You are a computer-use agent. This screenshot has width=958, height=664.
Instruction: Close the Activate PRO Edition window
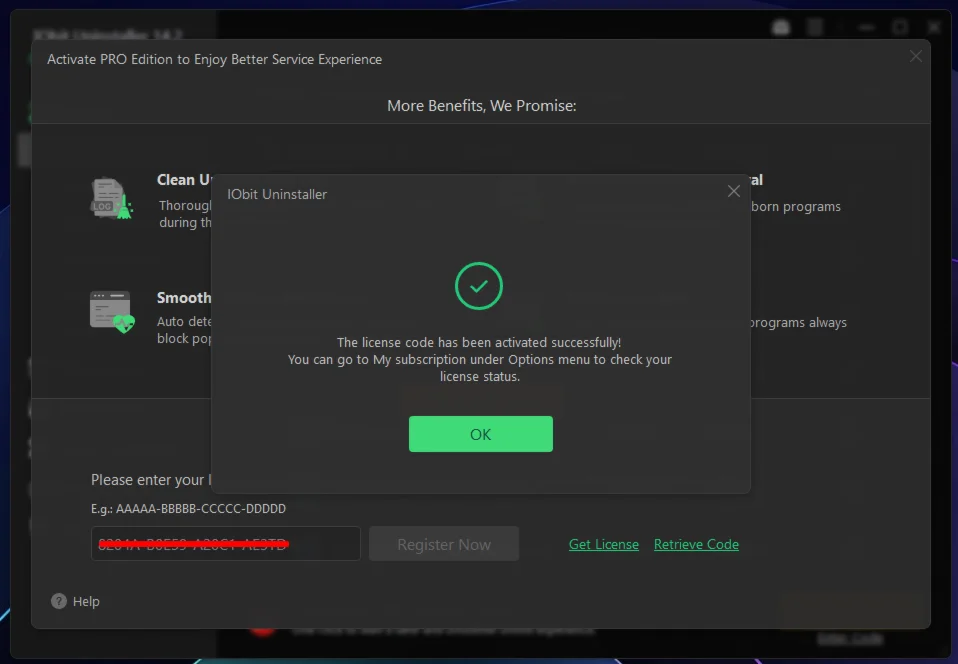coord(915,56)
